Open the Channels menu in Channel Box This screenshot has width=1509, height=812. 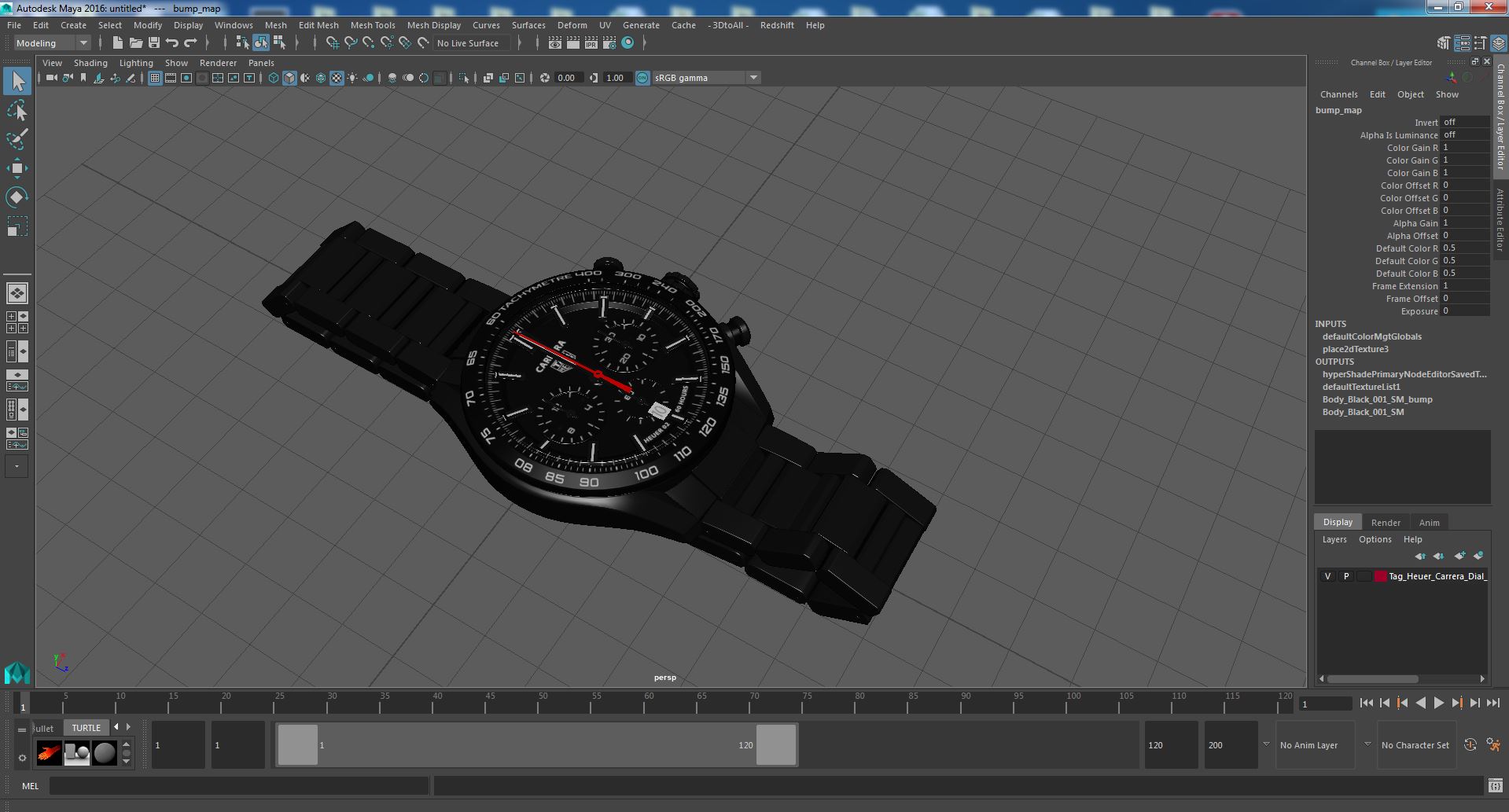pyautogui.click(x=1338, y=94)
